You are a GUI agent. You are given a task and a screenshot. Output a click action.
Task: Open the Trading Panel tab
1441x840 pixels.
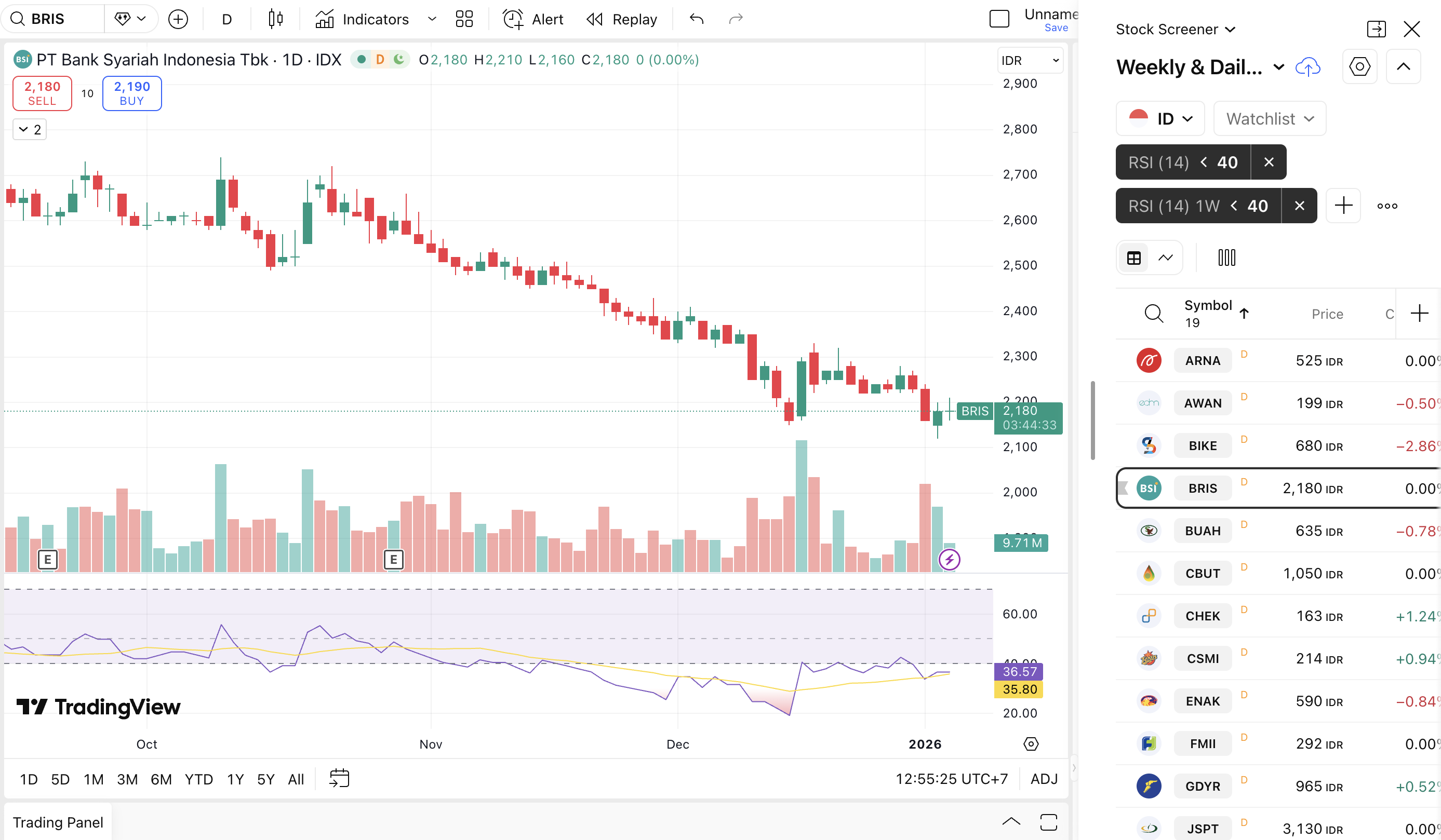tap(58, 822)
